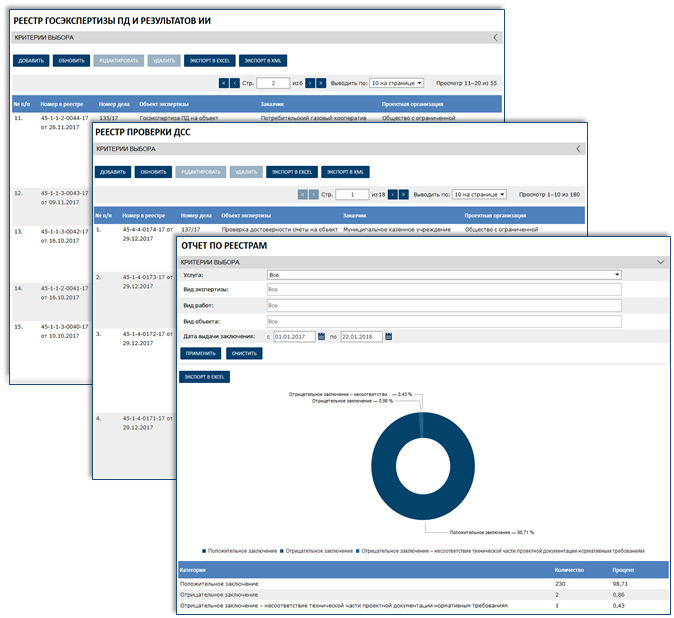674x618 pixels.
Task: Jump to last page in Госэкспертизы registry pager
Action: pos(321,83)
